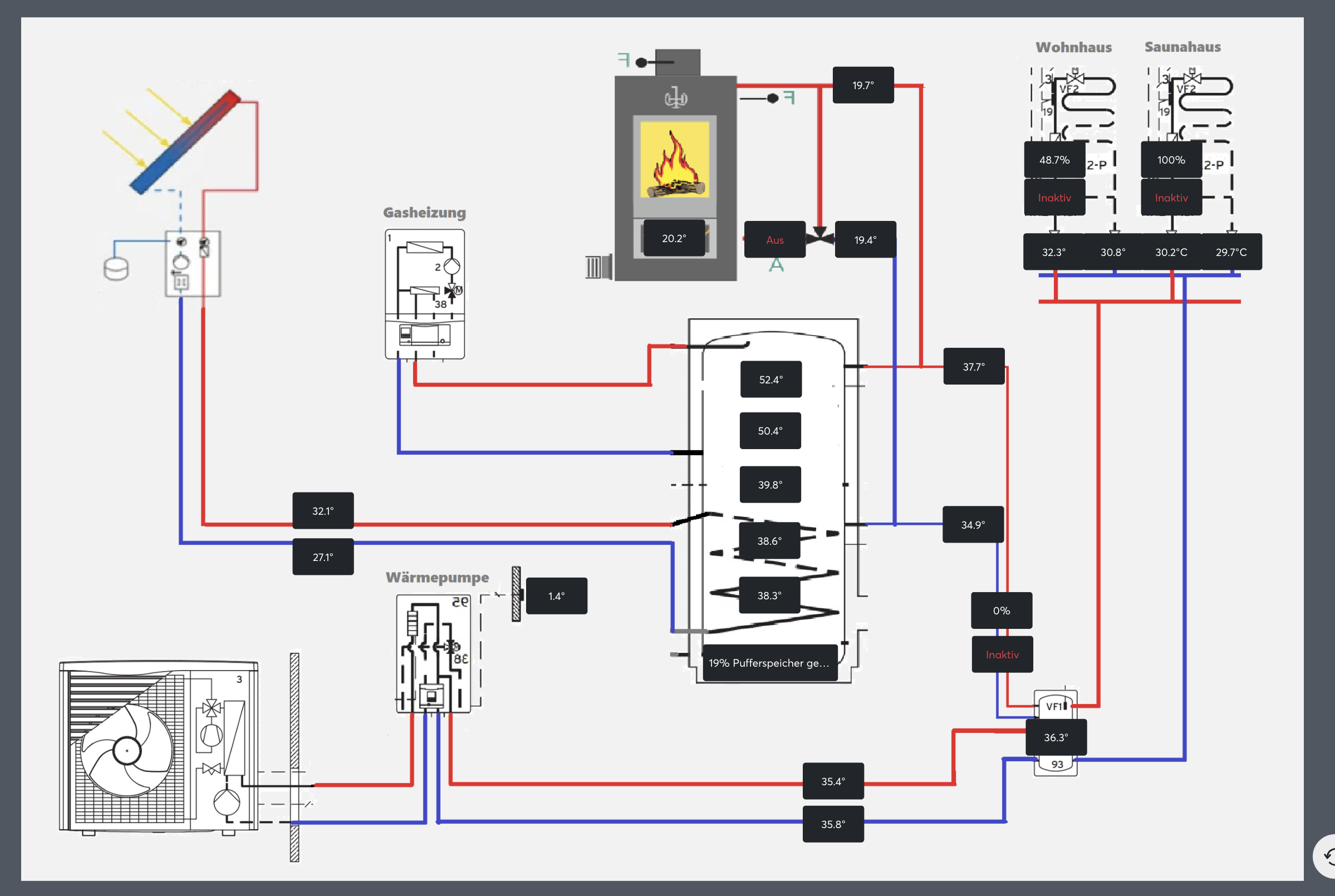Screen dimensions: 1335x896
Task: Click the 52.4° top buffer tank temperature
Action: (770, 380)
